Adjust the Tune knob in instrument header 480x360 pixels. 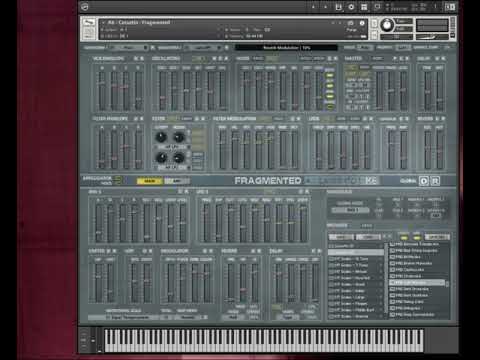pyautogui.click(x=387, y=25)
